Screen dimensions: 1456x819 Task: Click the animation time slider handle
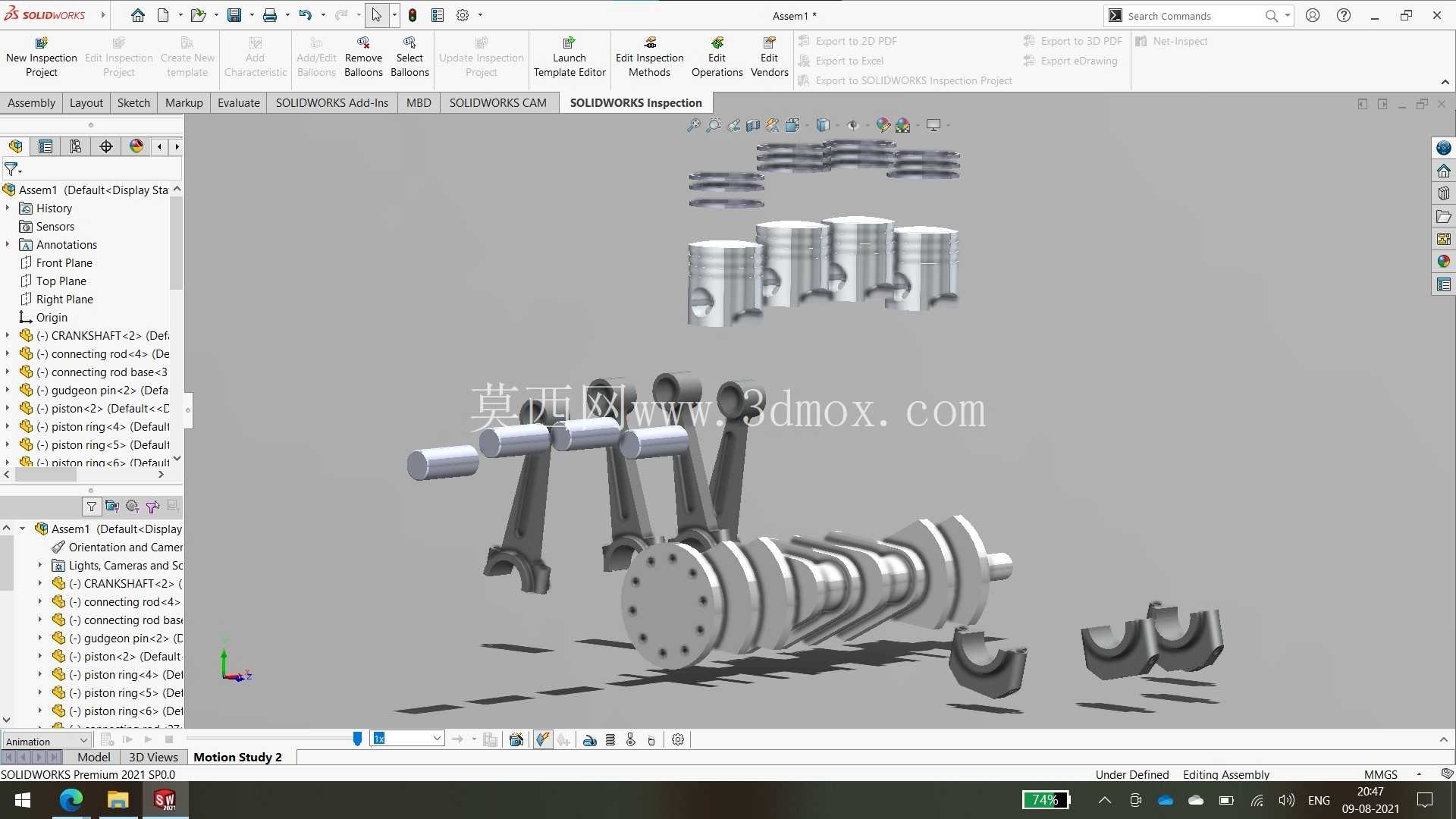pos(357,739)
